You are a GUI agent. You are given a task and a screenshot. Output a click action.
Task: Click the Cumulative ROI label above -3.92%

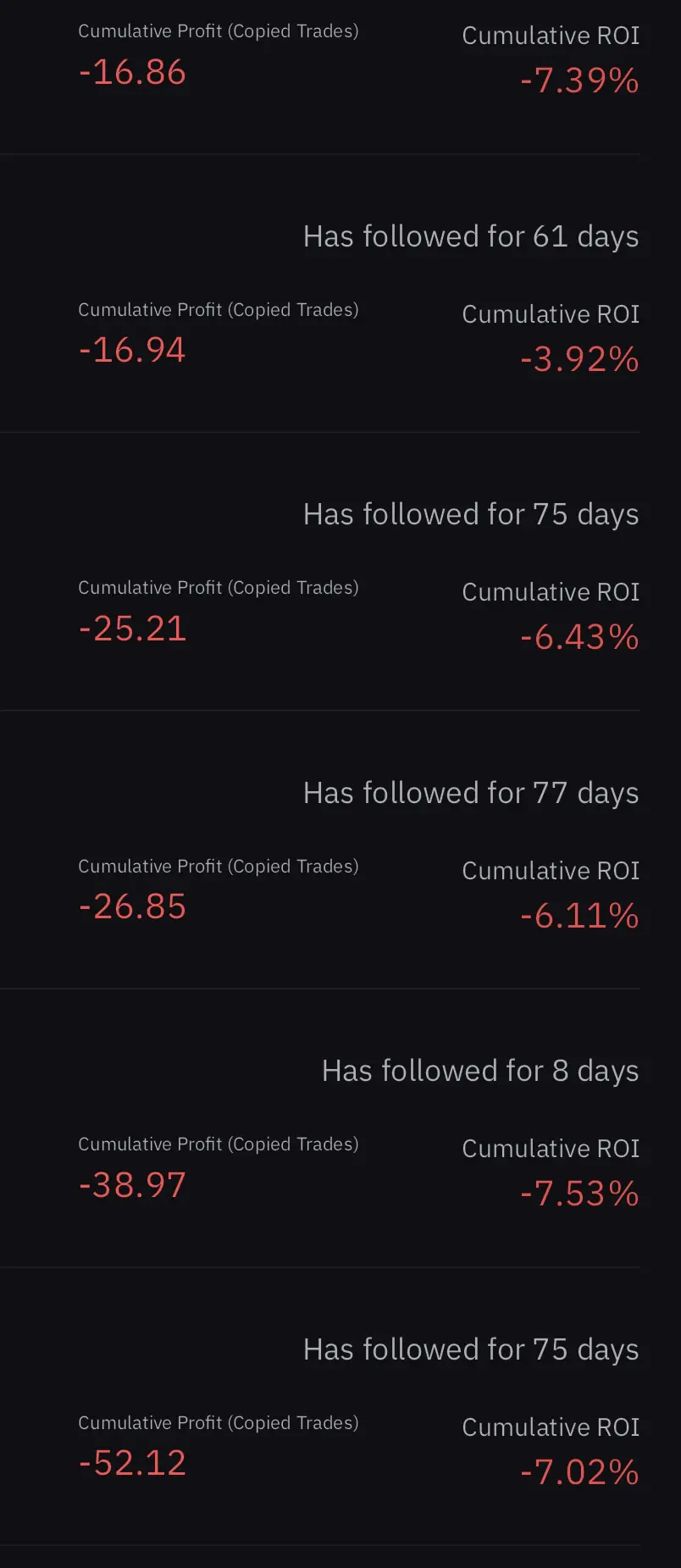(x=551, y=314)
